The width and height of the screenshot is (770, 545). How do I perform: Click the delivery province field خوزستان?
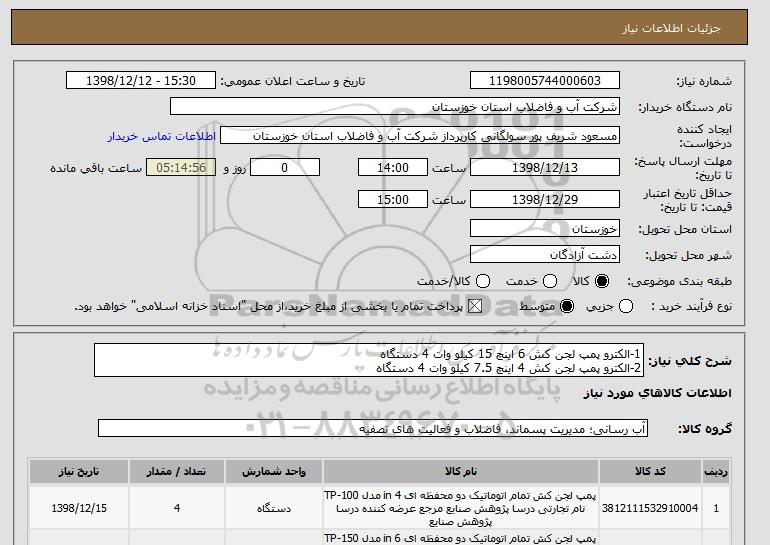[x=545, y=229]
